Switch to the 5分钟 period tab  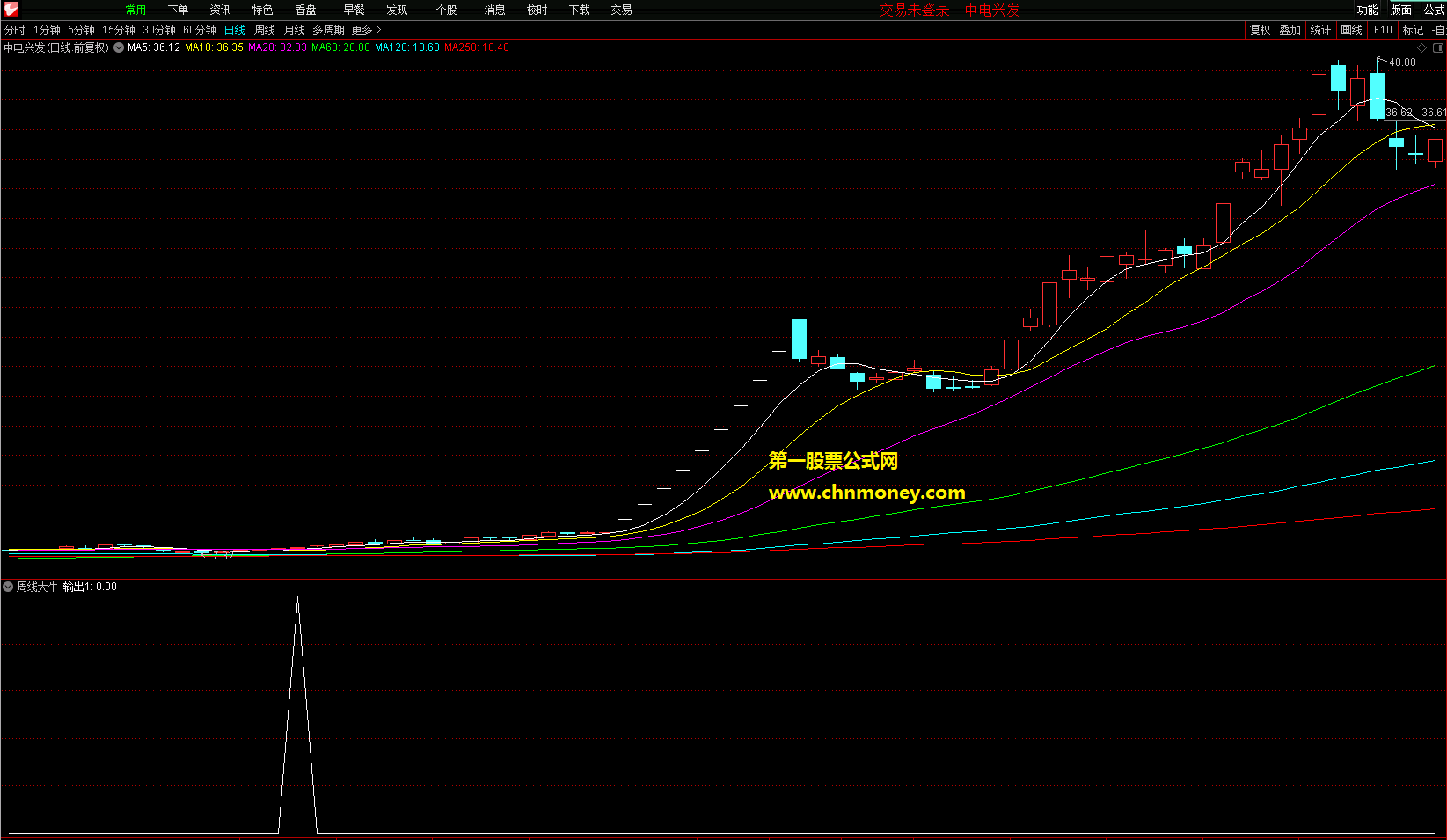tap(81, 30)
